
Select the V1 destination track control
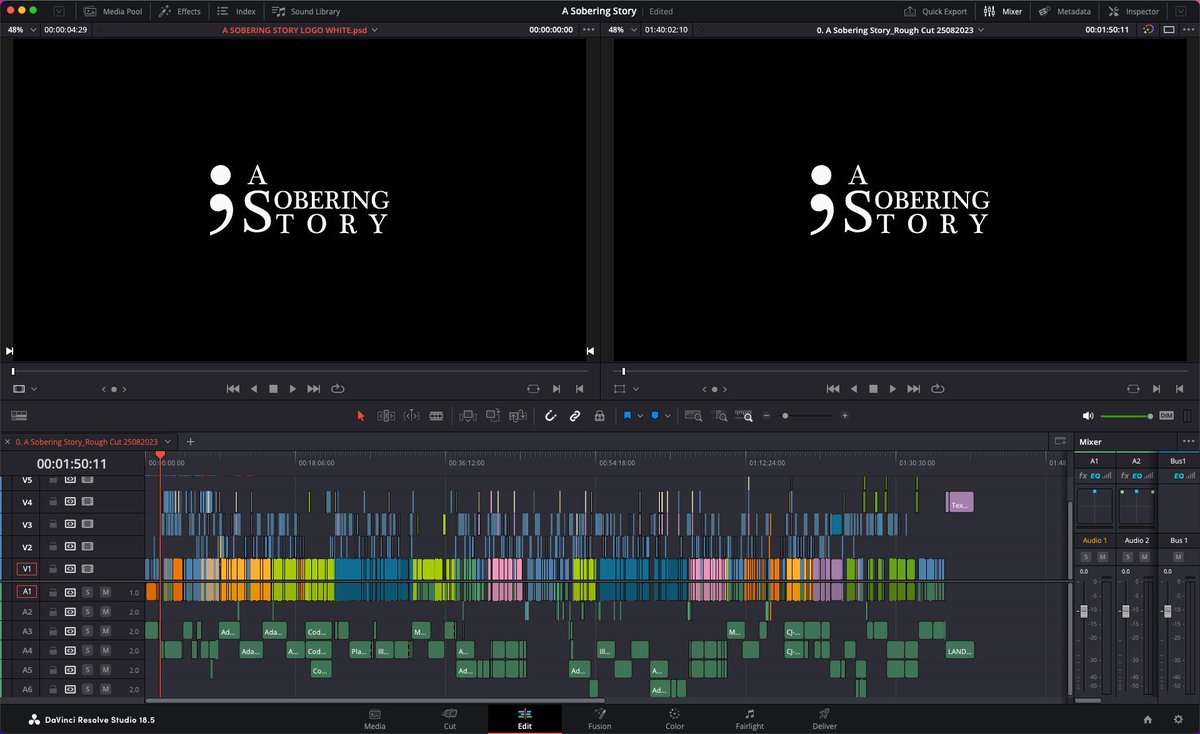click(x=27, y=569)
